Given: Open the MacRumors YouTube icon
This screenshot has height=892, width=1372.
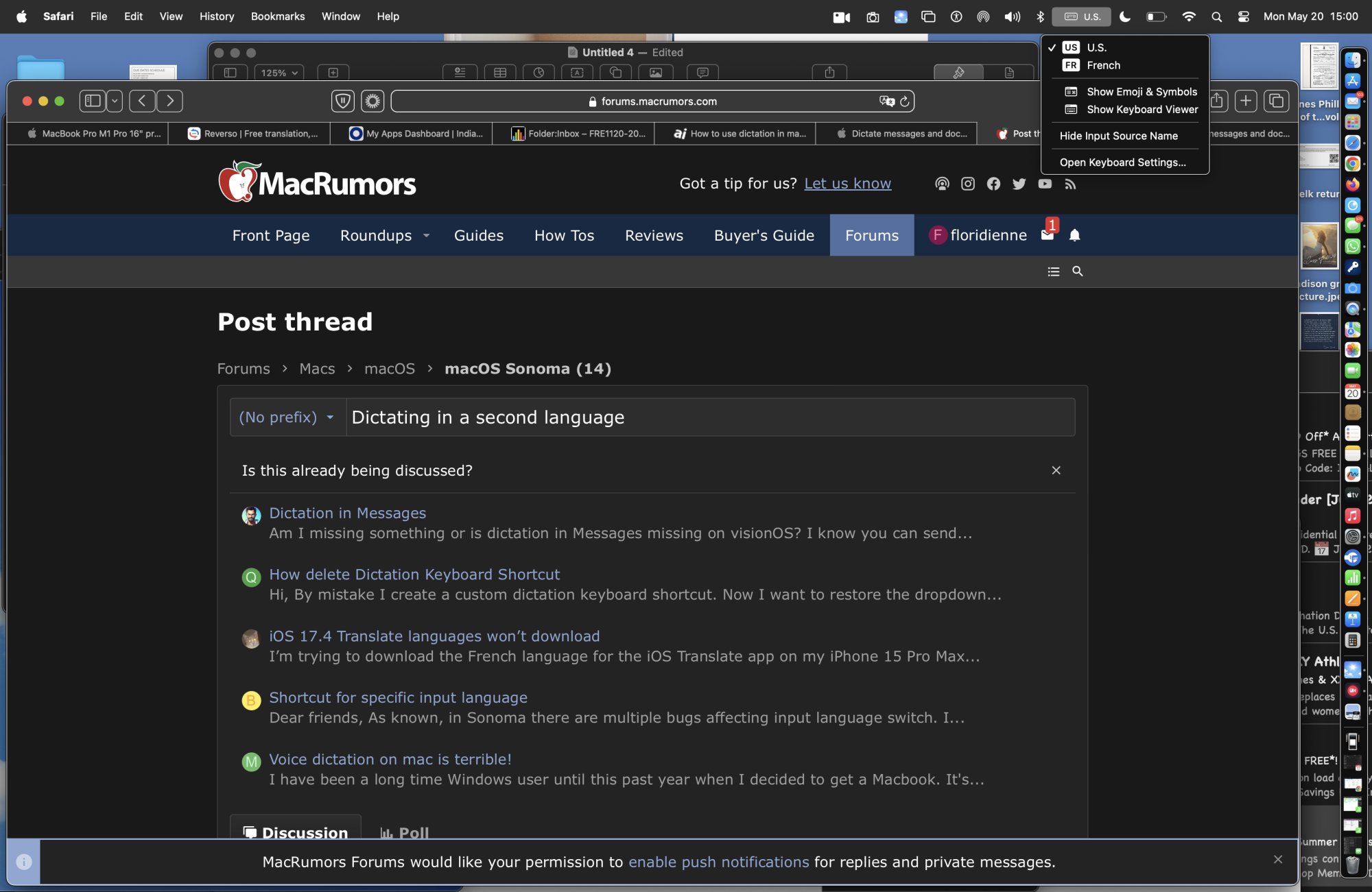Looking at the screenshot, I should 1044,184.
